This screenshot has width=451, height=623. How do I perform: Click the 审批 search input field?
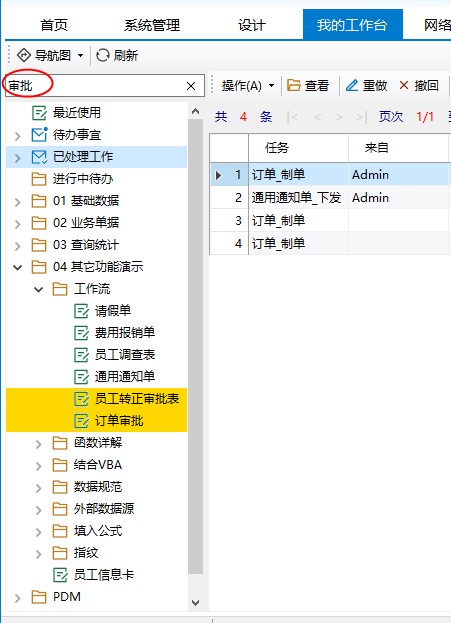coord(96,85)
